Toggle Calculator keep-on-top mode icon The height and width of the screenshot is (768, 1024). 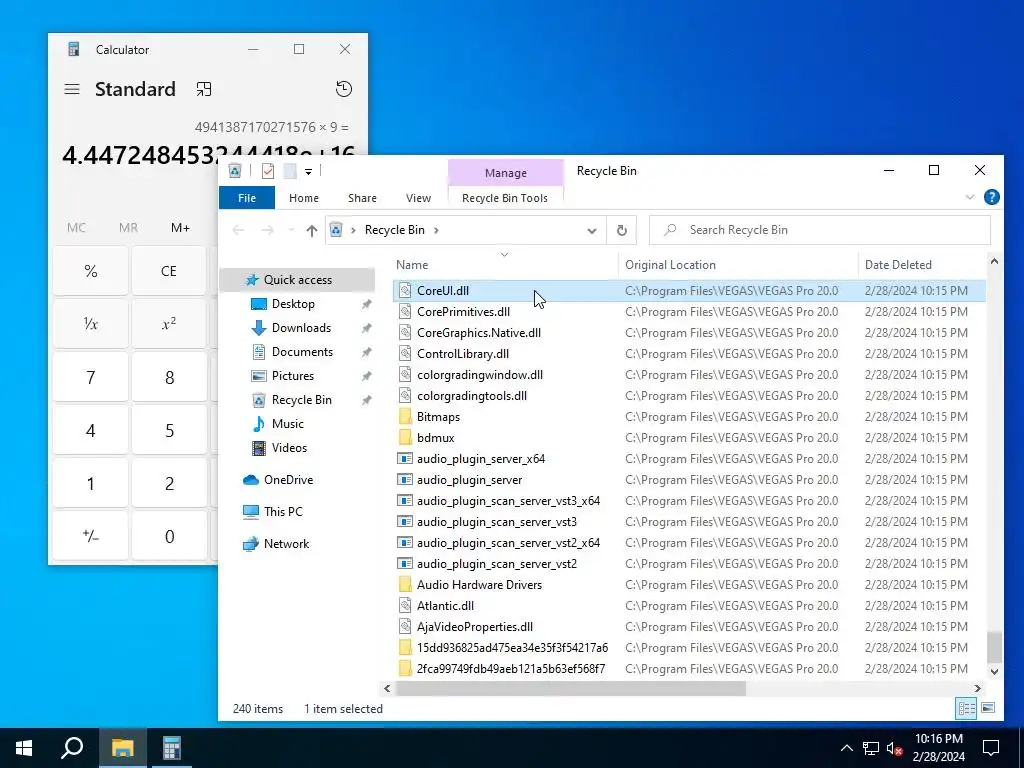click(x=204, y=89)
